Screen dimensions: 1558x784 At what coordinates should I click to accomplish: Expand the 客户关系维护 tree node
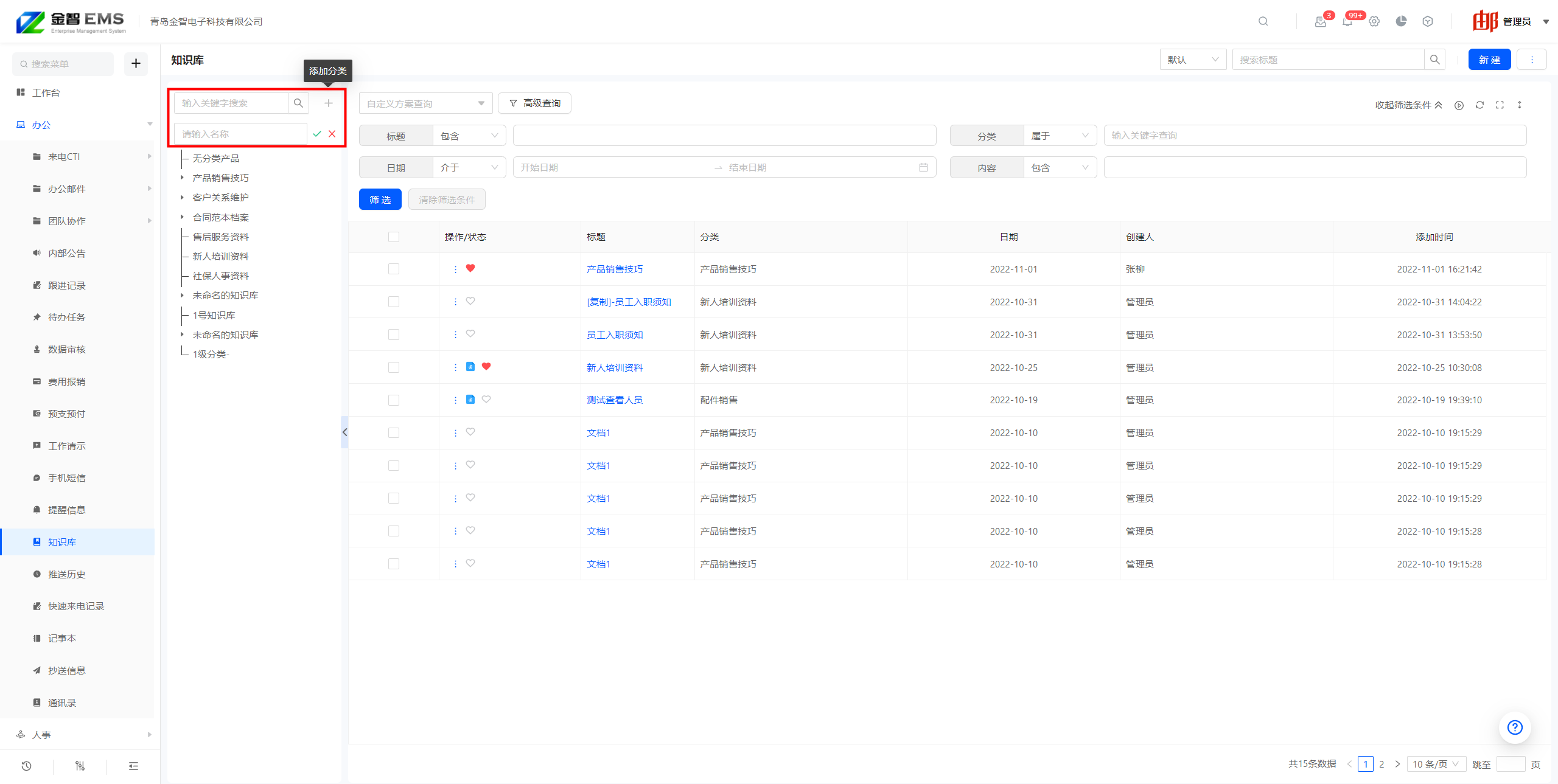(x=182, y=197)
